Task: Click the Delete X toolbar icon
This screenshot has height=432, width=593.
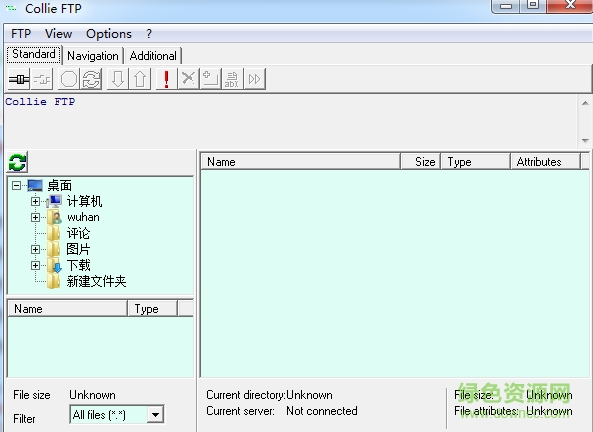Action: point(188,79)
